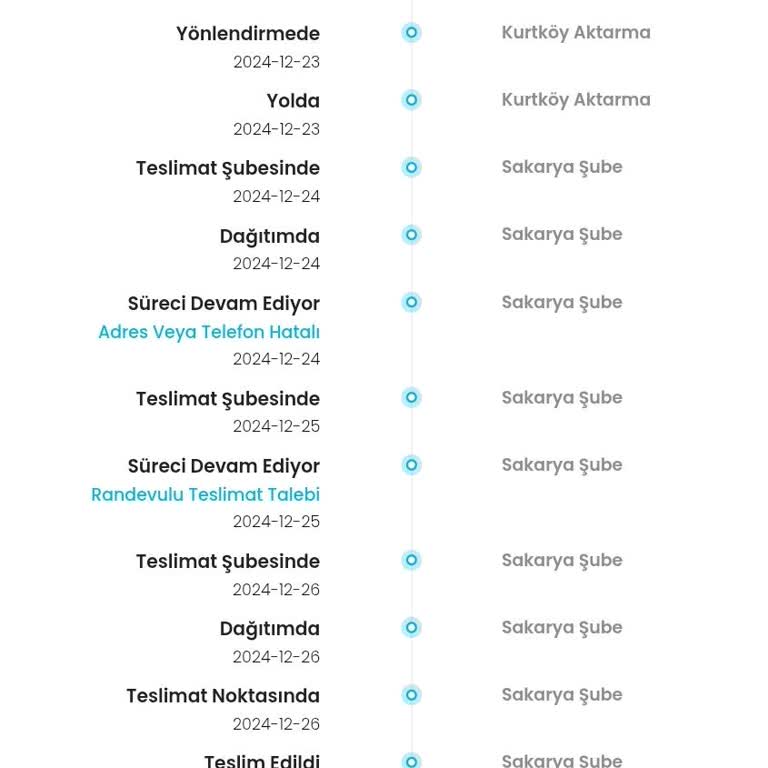Click the timeline dot for Dağıtımda 2024-12-26

tap(411, 627)
